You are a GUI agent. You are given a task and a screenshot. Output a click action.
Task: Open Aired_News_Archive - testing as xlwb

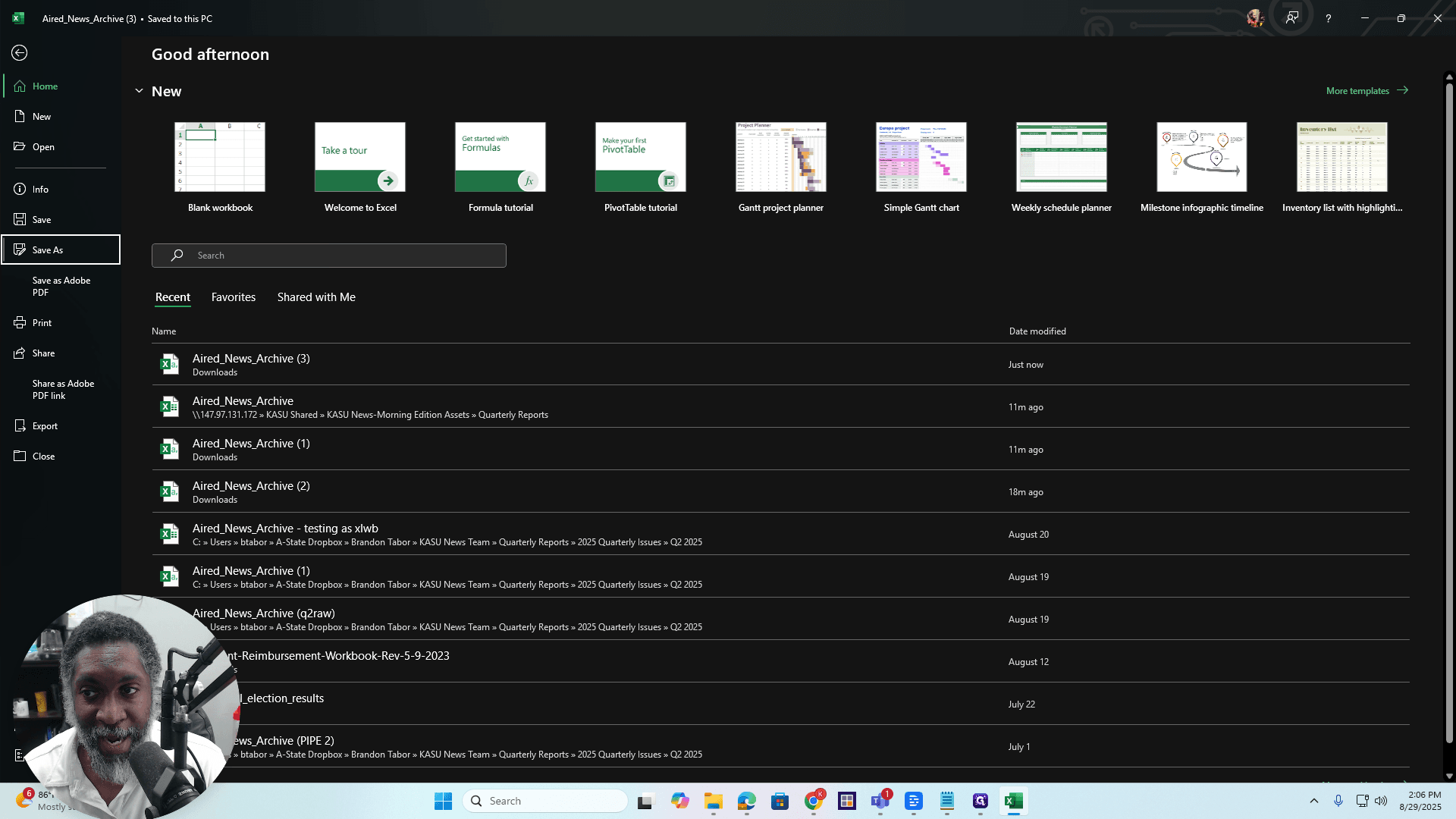(780, 535)
